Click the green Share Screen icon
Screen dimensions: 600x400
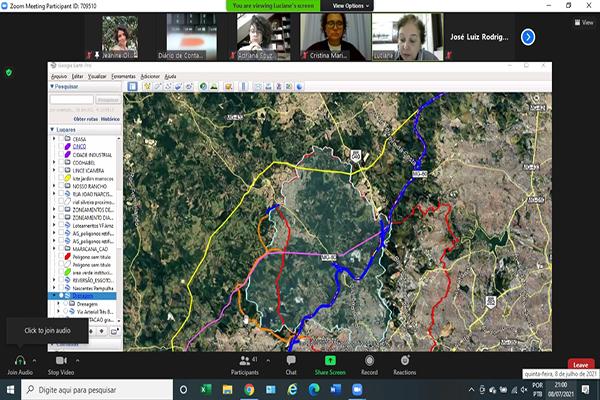(x=330, y=361)
